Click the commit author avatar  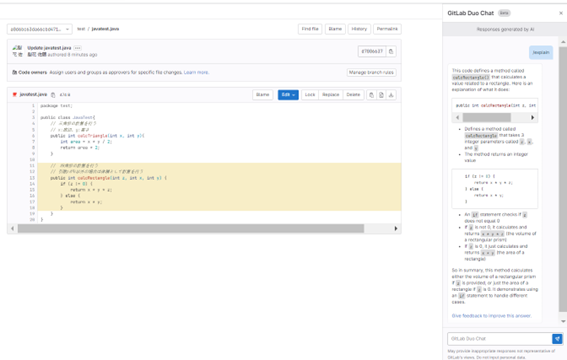17,51
